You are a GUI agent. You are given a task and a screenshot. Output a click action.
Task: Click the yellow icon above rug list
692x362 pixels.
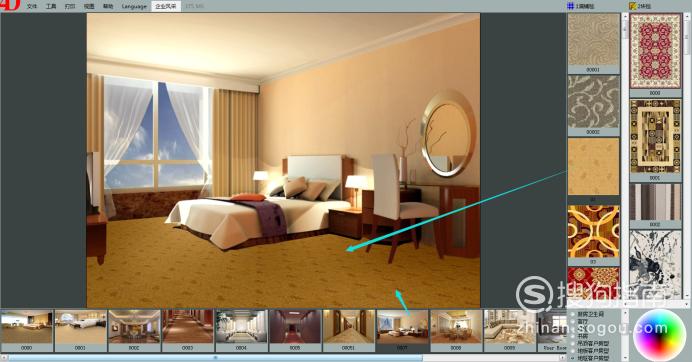pos(632,6)
